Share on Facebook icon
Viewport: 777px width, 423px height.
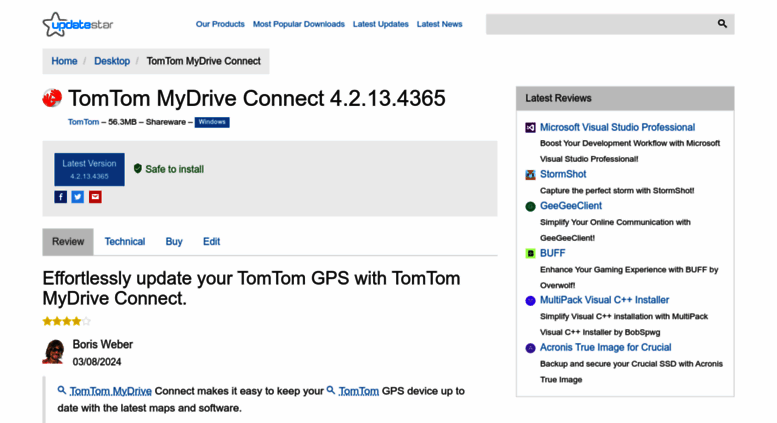coord(60,197)
